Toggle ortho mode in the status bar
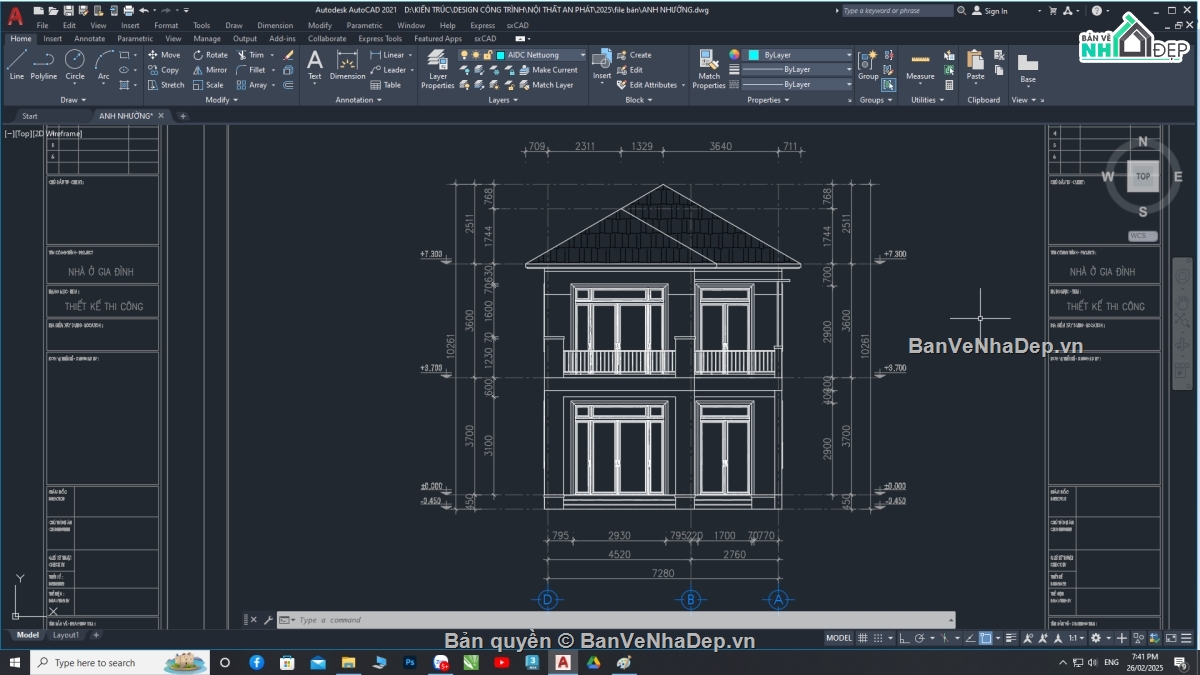Image resolution: width=1200 pixels, height=675 pixels. (x=904, y=639)
